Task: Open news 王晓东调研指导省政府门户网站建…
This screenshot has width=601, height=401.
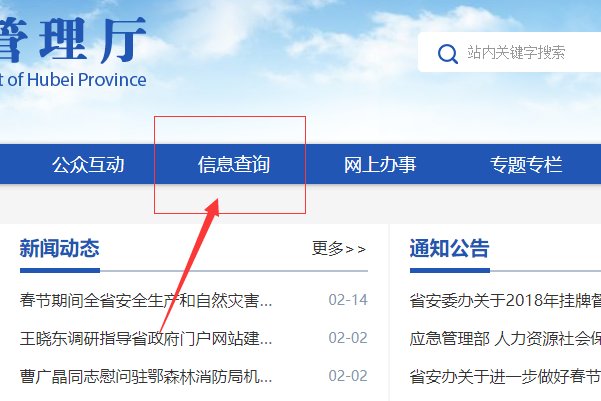Action: click(146, 338)
